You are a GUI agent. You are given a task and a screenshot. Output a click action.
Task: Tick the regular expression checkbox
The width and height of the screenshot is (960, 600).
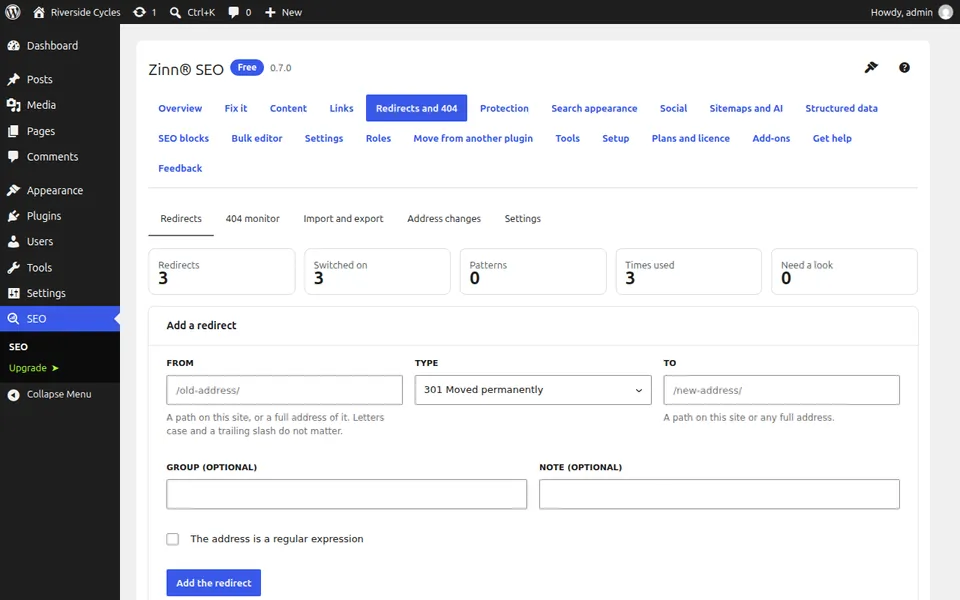pyautogui.click(x=173, y=539)
